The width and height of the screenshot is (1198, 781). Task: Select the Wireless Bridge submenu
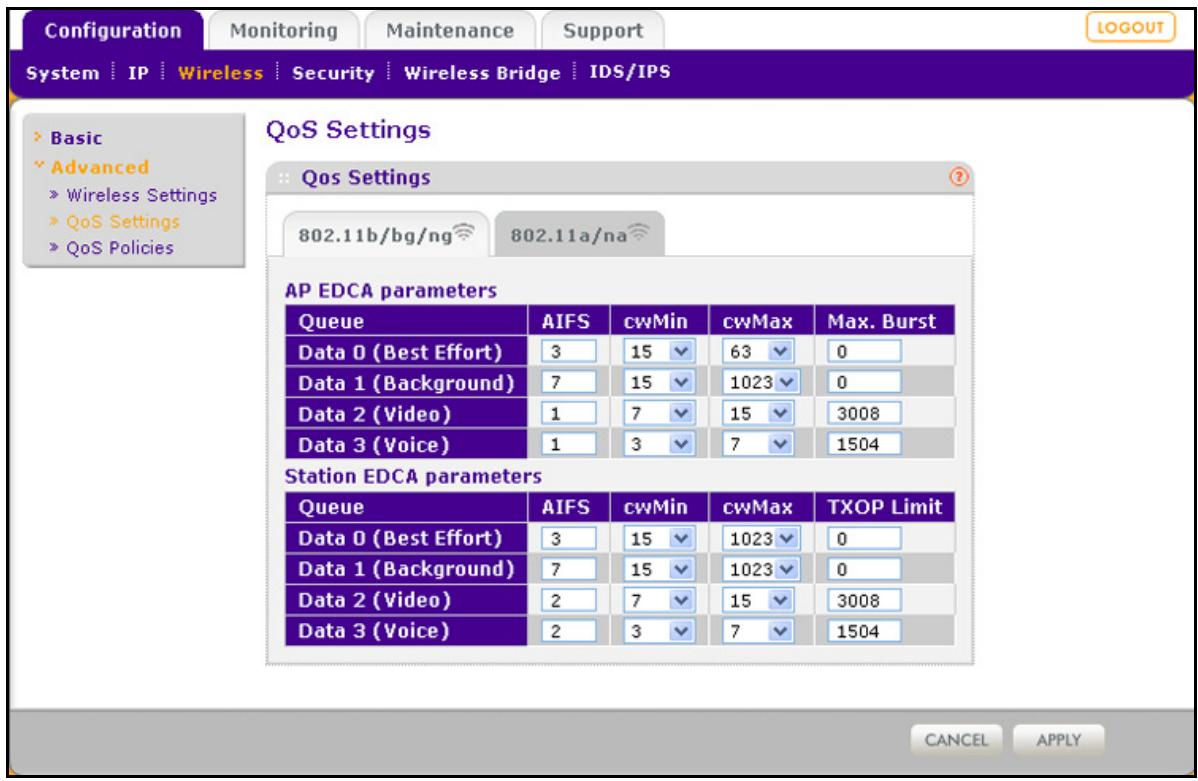(x=482, y=73)
